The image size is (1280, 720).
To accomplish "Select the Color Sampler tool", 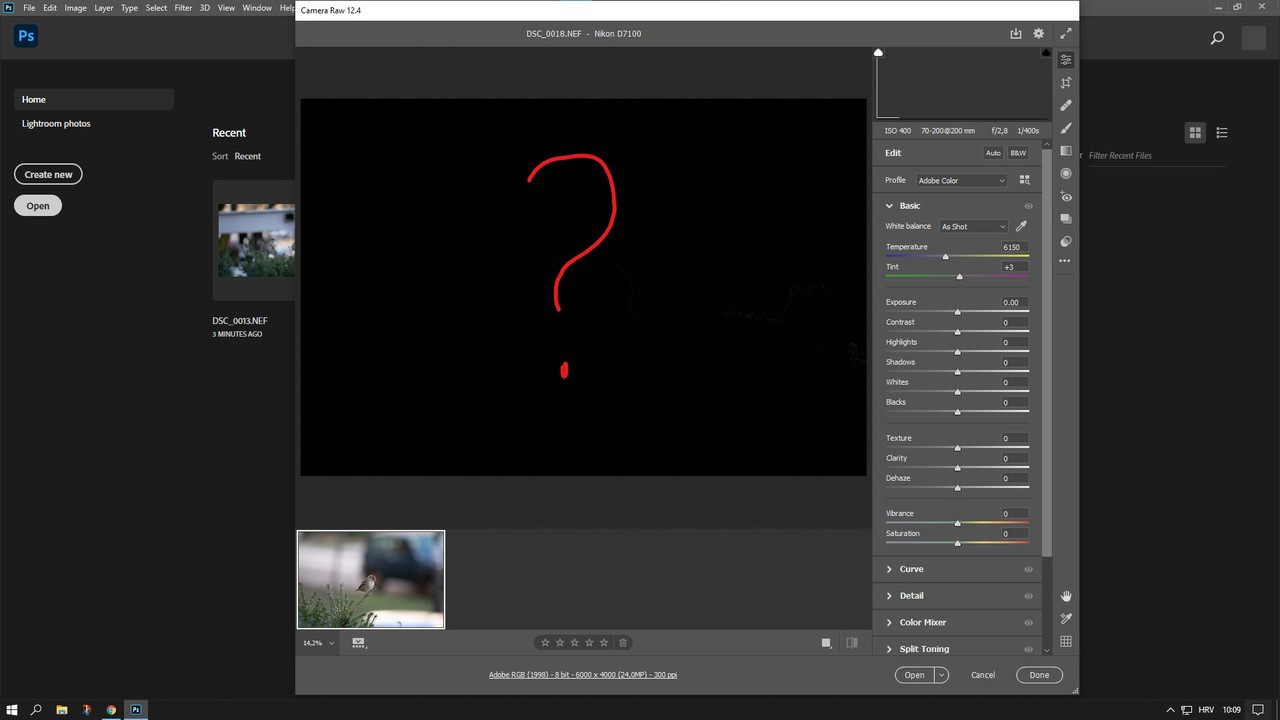I will [1066, 619].
